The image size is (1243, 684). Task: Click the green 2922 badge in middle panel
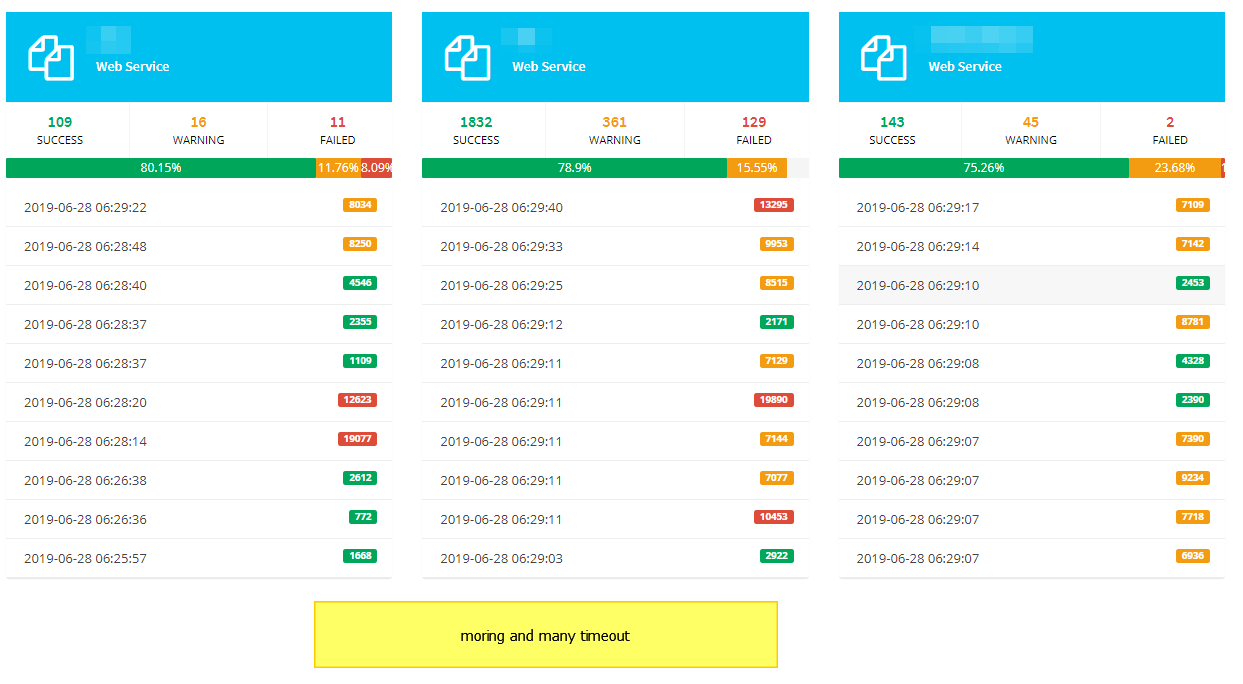click(775, 555)
